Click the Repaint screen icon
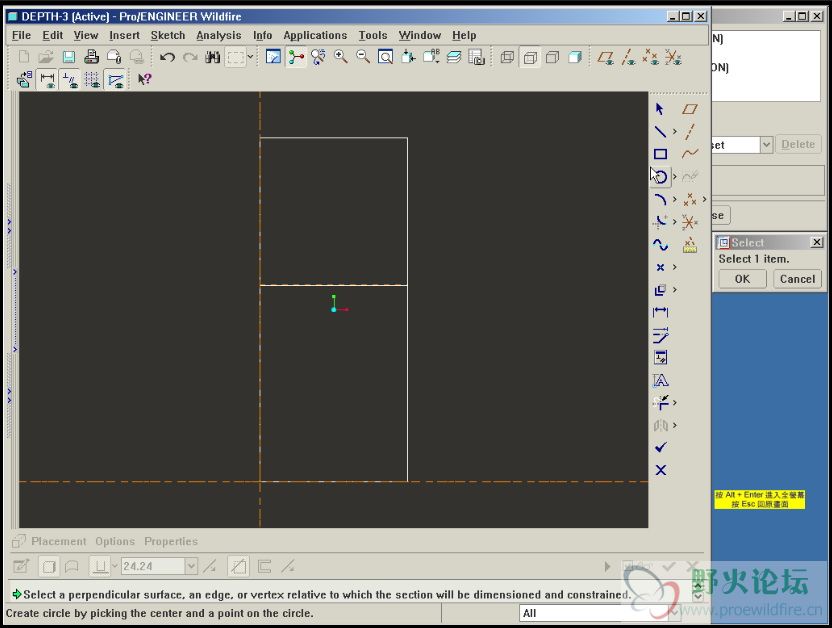This screenshot has width=832, height=628. [x=273, y=57]
